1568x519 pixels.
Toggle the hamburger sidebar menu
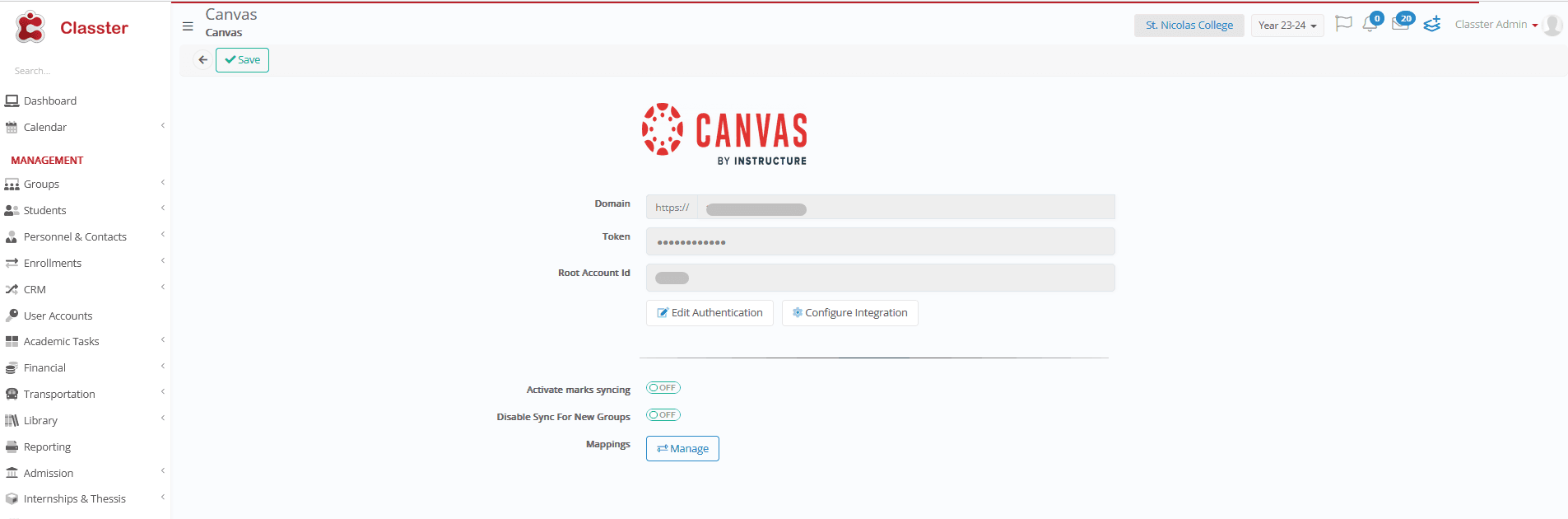(188, 26)
